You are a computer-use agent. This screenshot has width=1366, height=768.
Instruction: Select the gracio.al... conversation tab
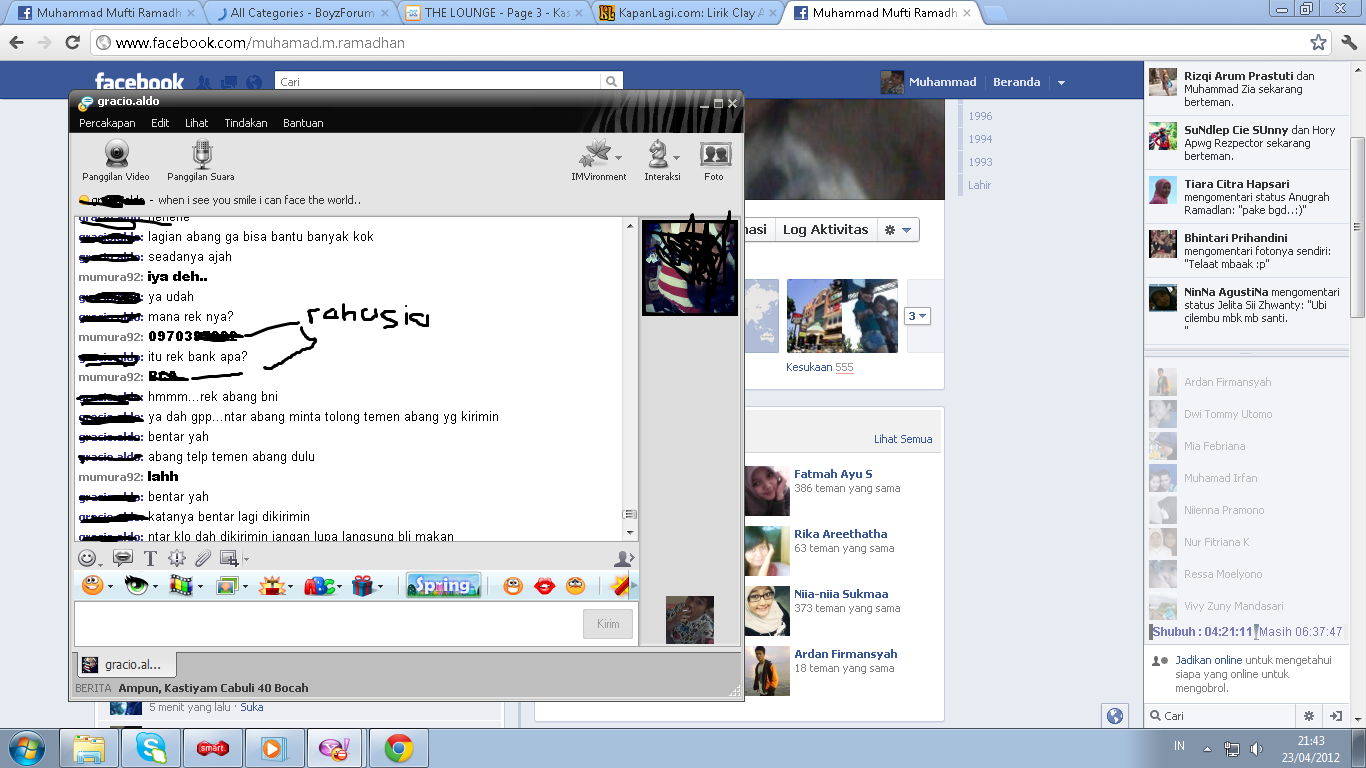(125, 664)
